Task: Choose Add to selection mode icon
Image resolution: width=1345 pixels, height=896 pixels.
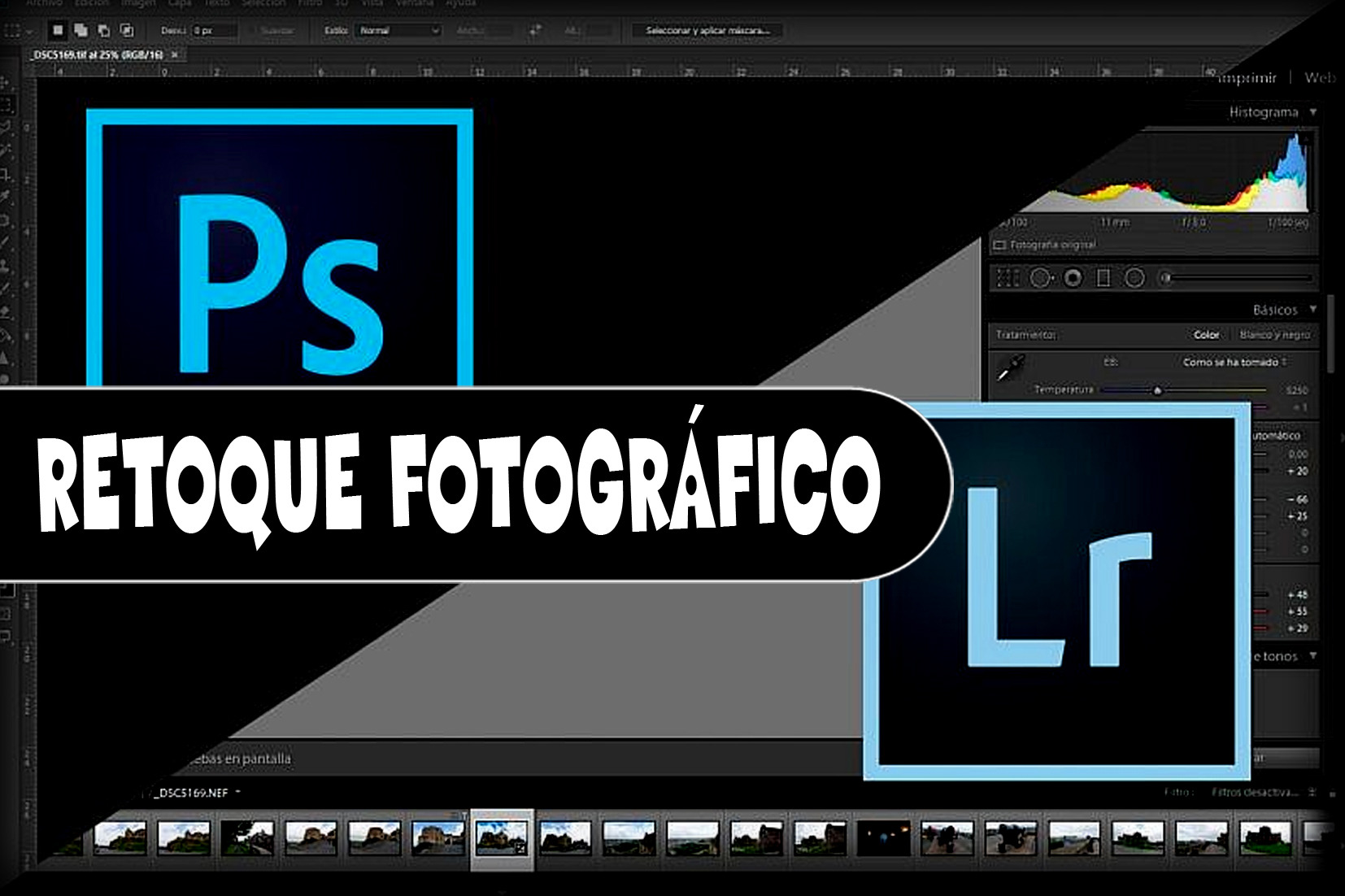Action: click(x=81, y=30)
